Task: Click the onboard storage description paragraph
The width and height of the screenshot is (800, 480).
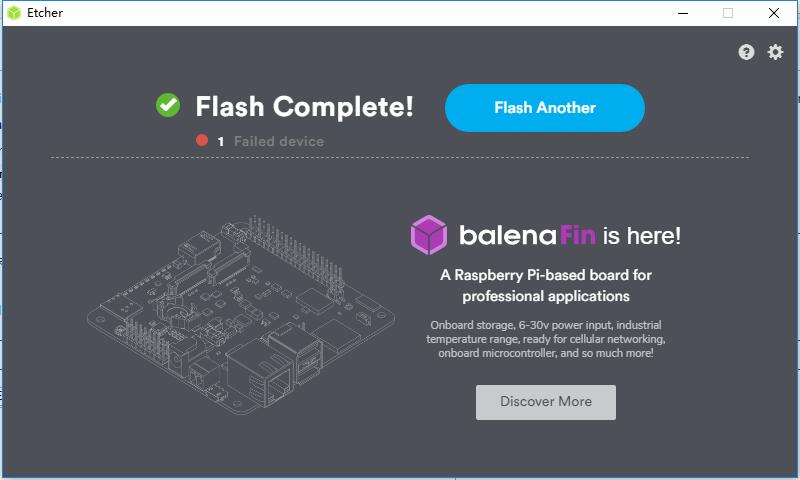Action: click(x=546, y=339)
